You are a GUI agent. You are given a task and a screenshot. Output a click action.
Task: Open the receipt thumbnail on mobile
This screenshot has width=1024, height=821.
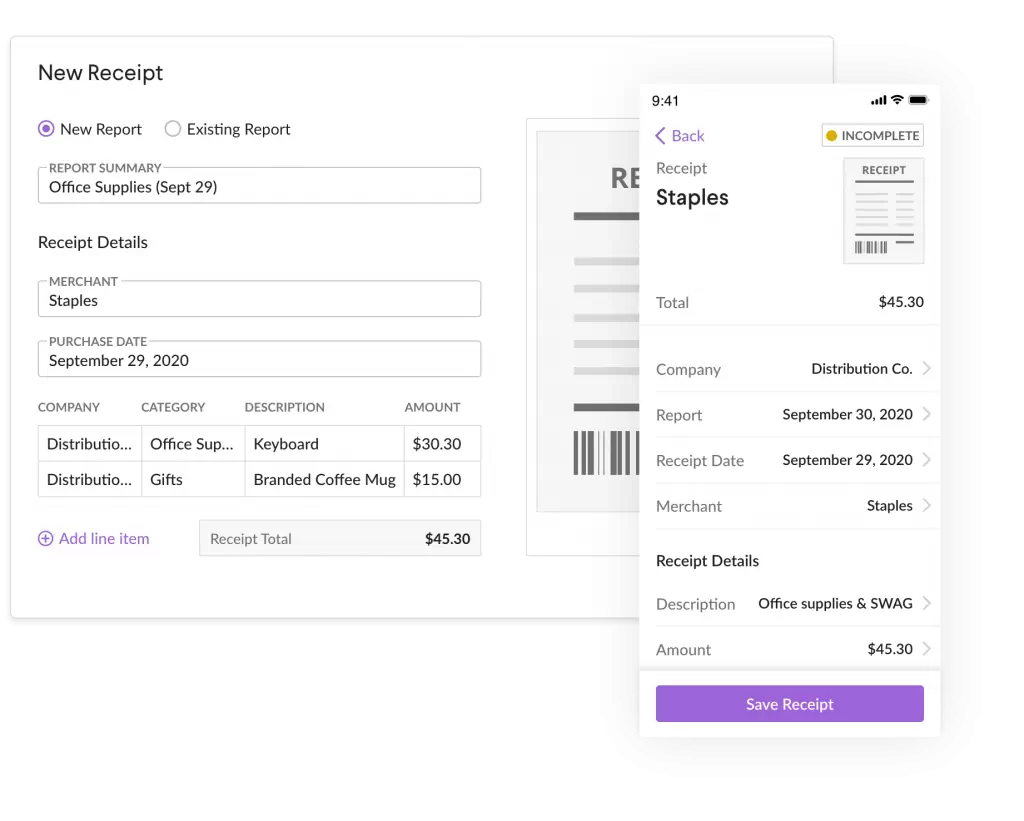[883, 211]
